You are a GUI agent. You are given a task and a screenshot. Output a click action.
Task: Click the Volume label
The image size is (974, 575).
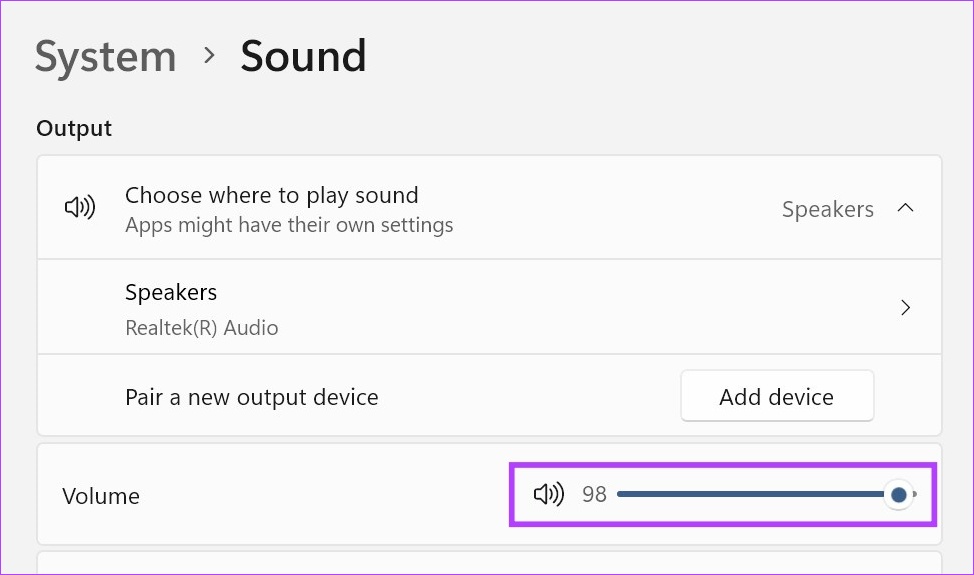coord(100,496)
